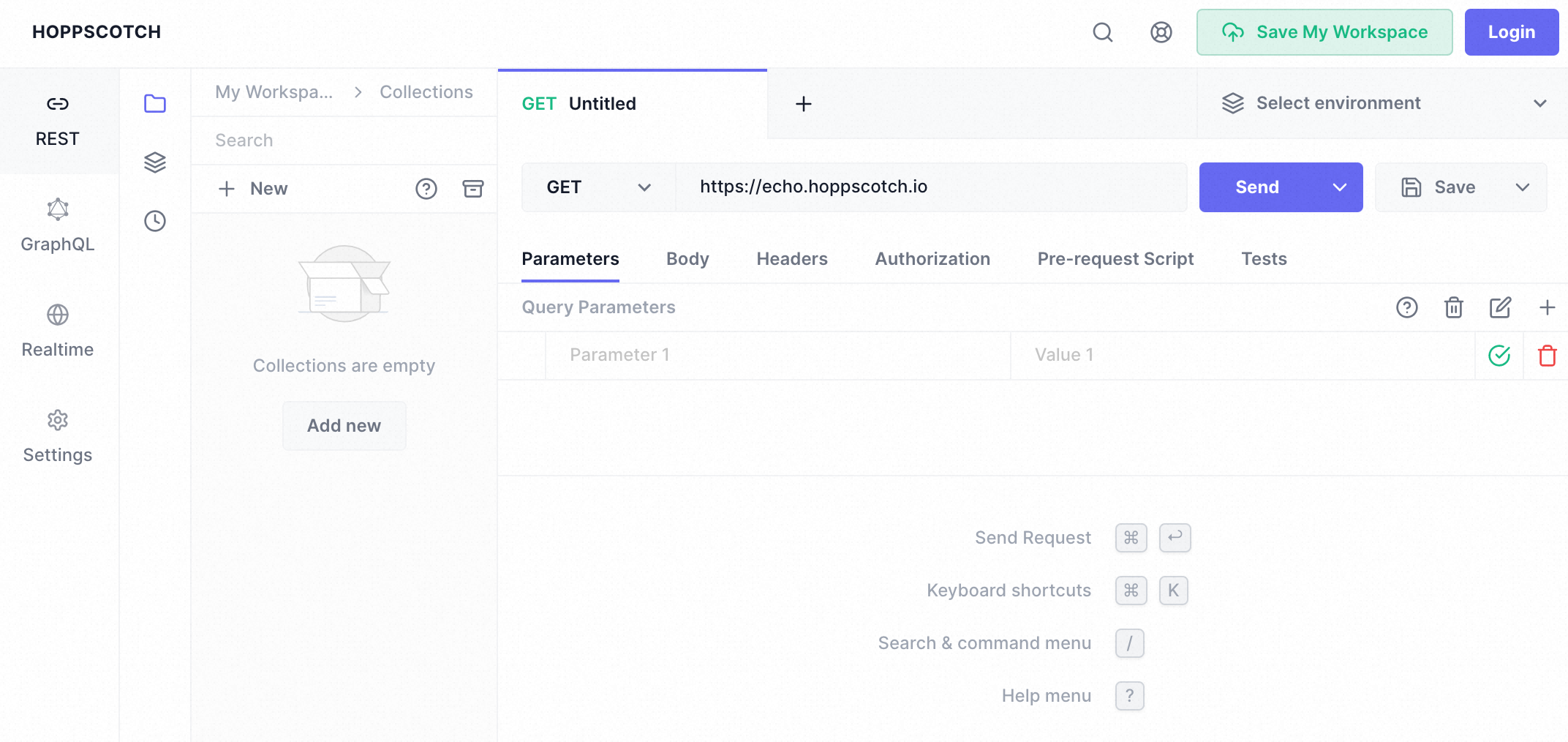This screenshot has height=742, width=1568.
Task: Open Select environment dropdown
Action: pyautogui.click(x=1383, y=104)
